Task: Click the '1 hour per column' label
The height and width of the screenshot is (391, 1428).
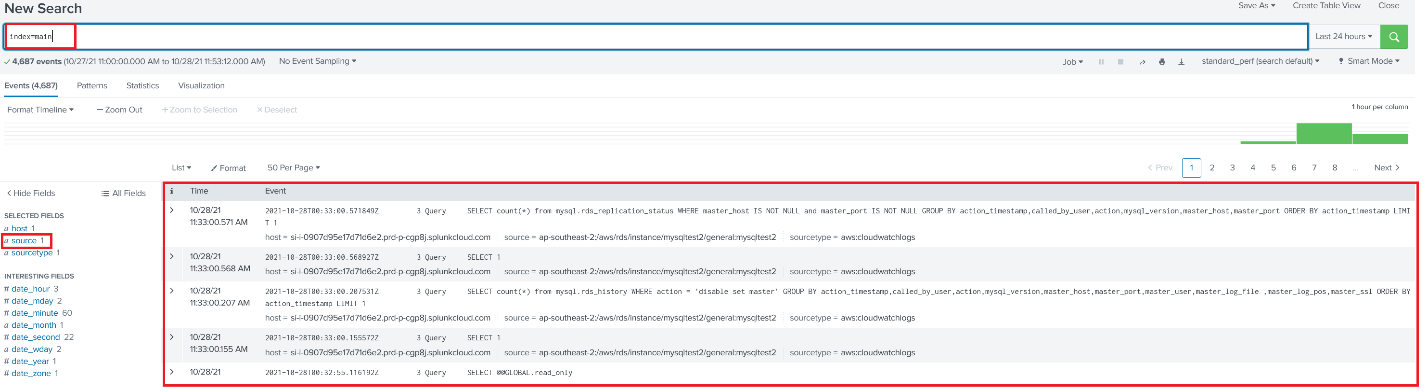Action: point(1379,106)
